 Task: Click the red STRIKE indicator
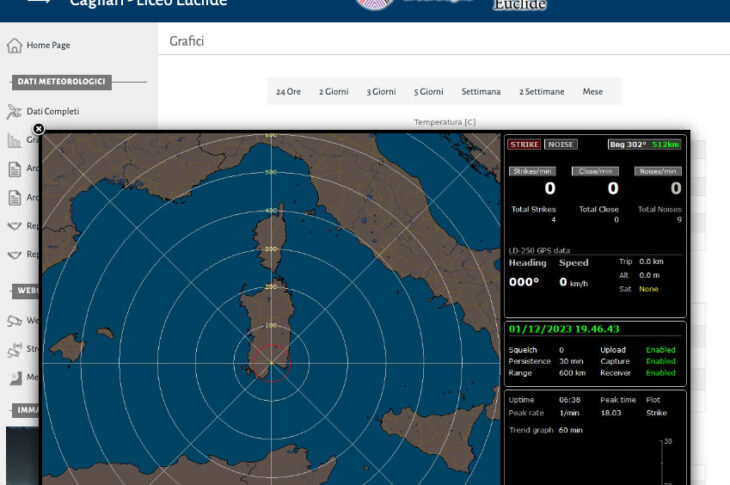tap(524, 144)
